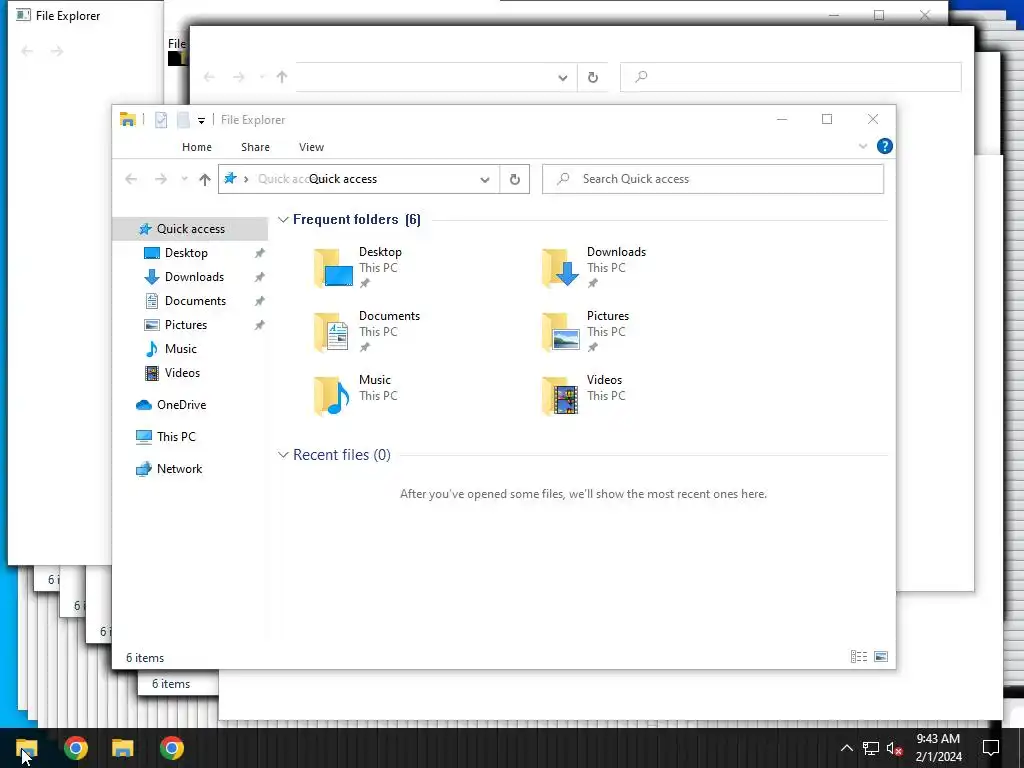Open Network in the navigation pane
1024x768 pixels.
179,469
